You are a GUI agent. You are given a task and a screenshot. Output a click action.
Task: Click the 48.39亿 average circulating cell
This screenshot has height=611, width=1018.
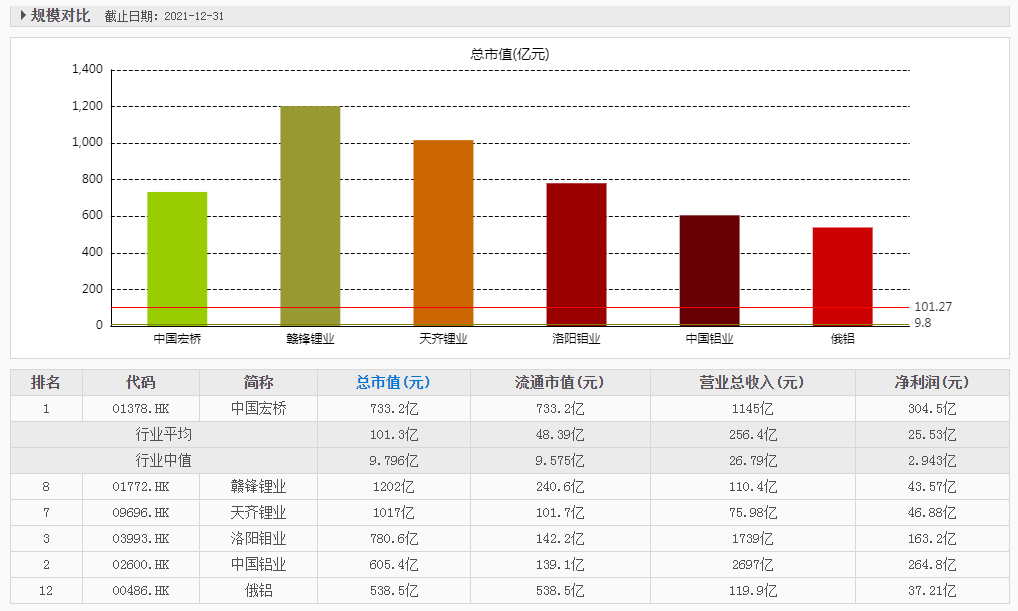click(560, 434)
